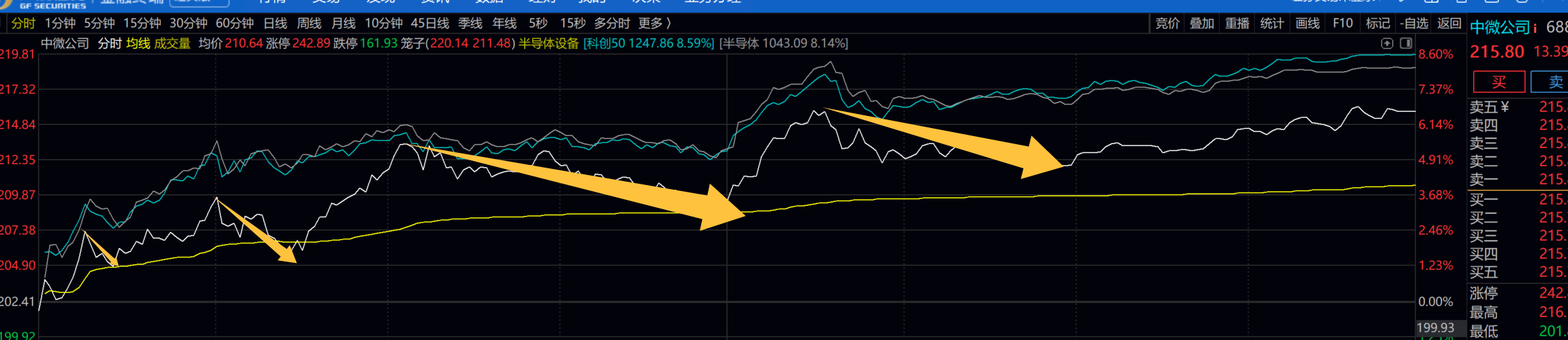The width and height of the screenshot is (1568, 340).
Task: Open the 半导体设备 sector link
Action: coord(548,44)
